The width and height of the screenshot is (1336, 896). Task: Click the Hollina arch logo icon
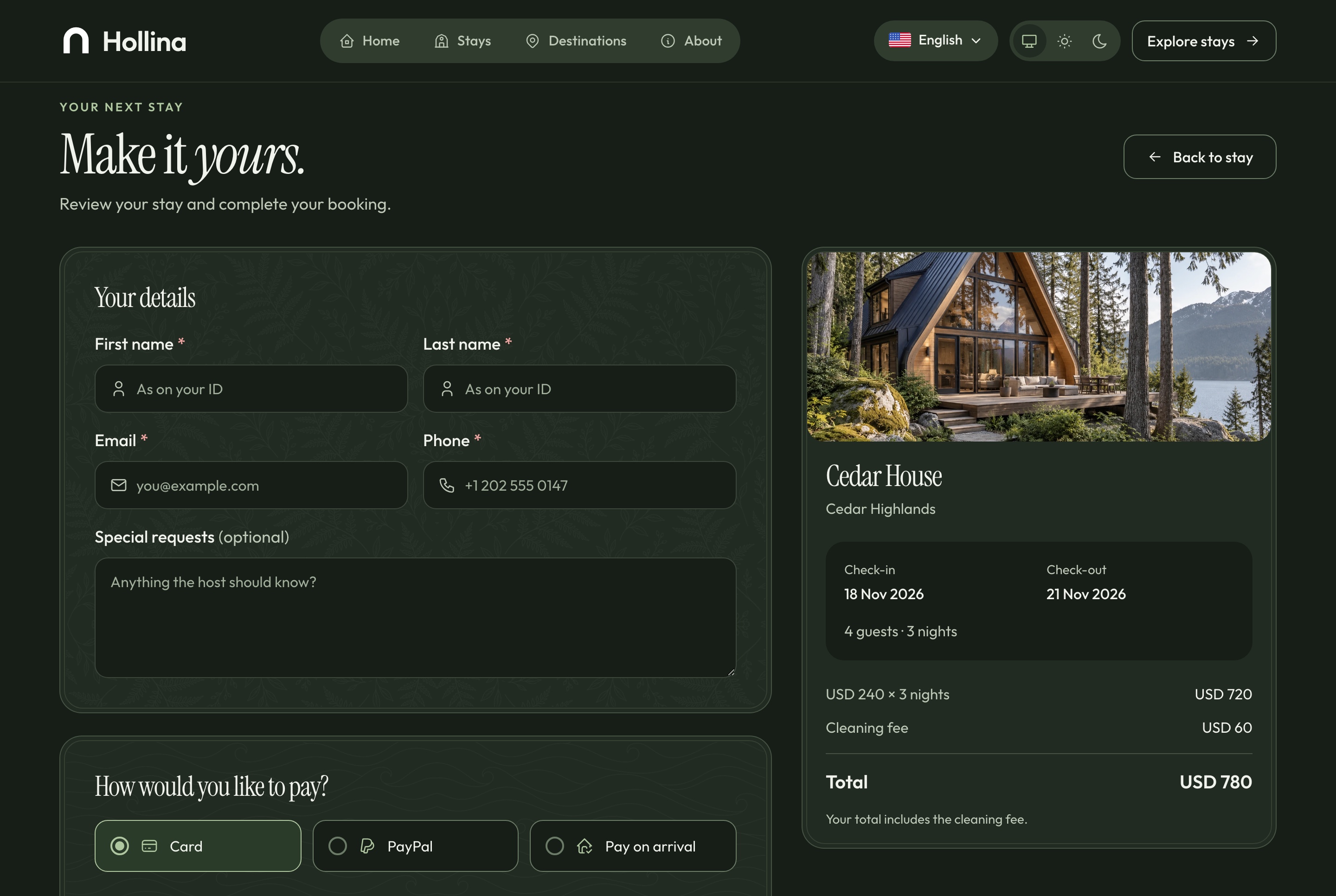[x=76, y=40]
